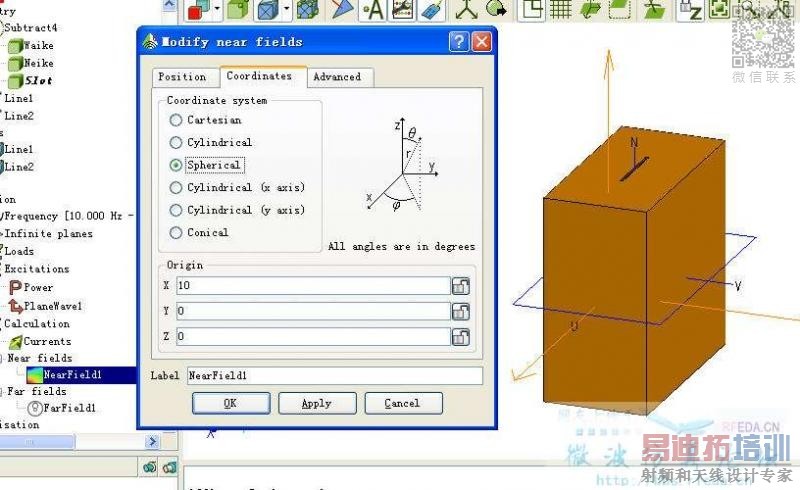Open dropdown arrow beside the wireframe cube icon
The image size is (800, 490).
[286, 9]
